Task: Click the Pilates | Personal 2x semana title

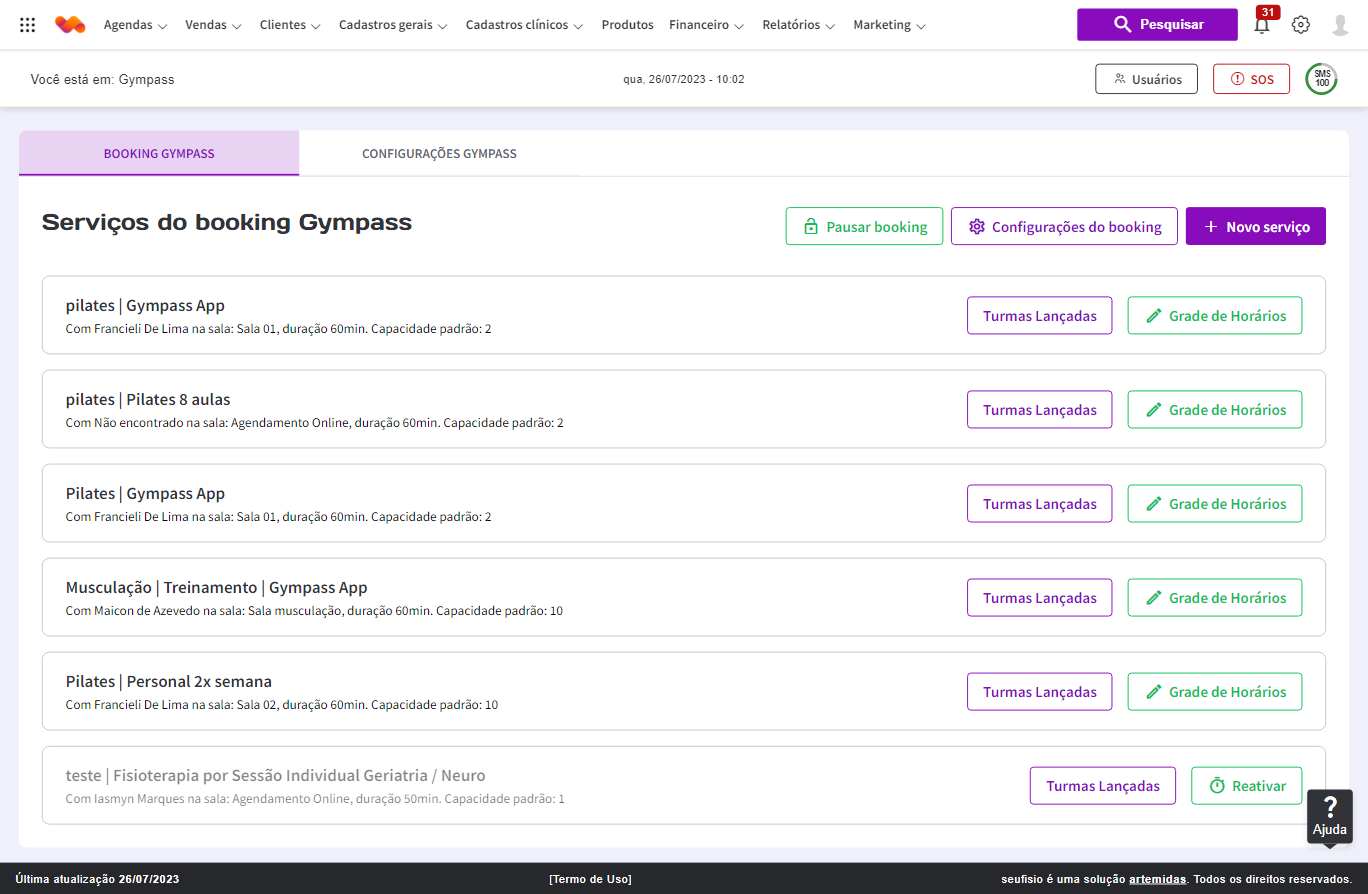Action: tap(169, 681)
